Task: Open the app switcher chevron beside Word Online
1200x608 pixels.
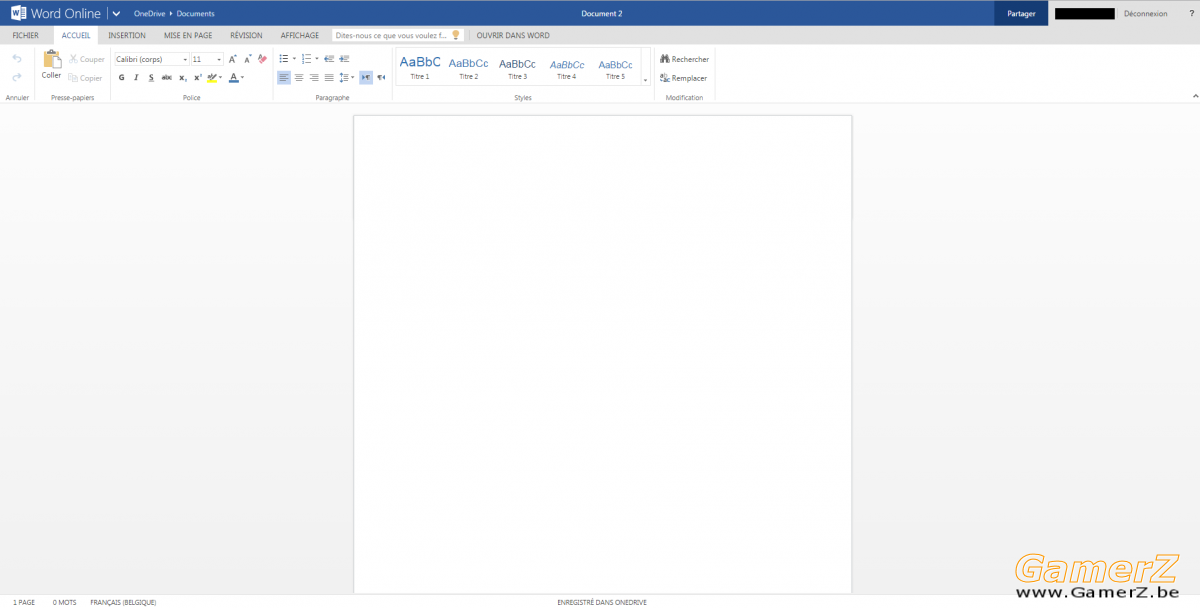Action: [x=117, y=14]
